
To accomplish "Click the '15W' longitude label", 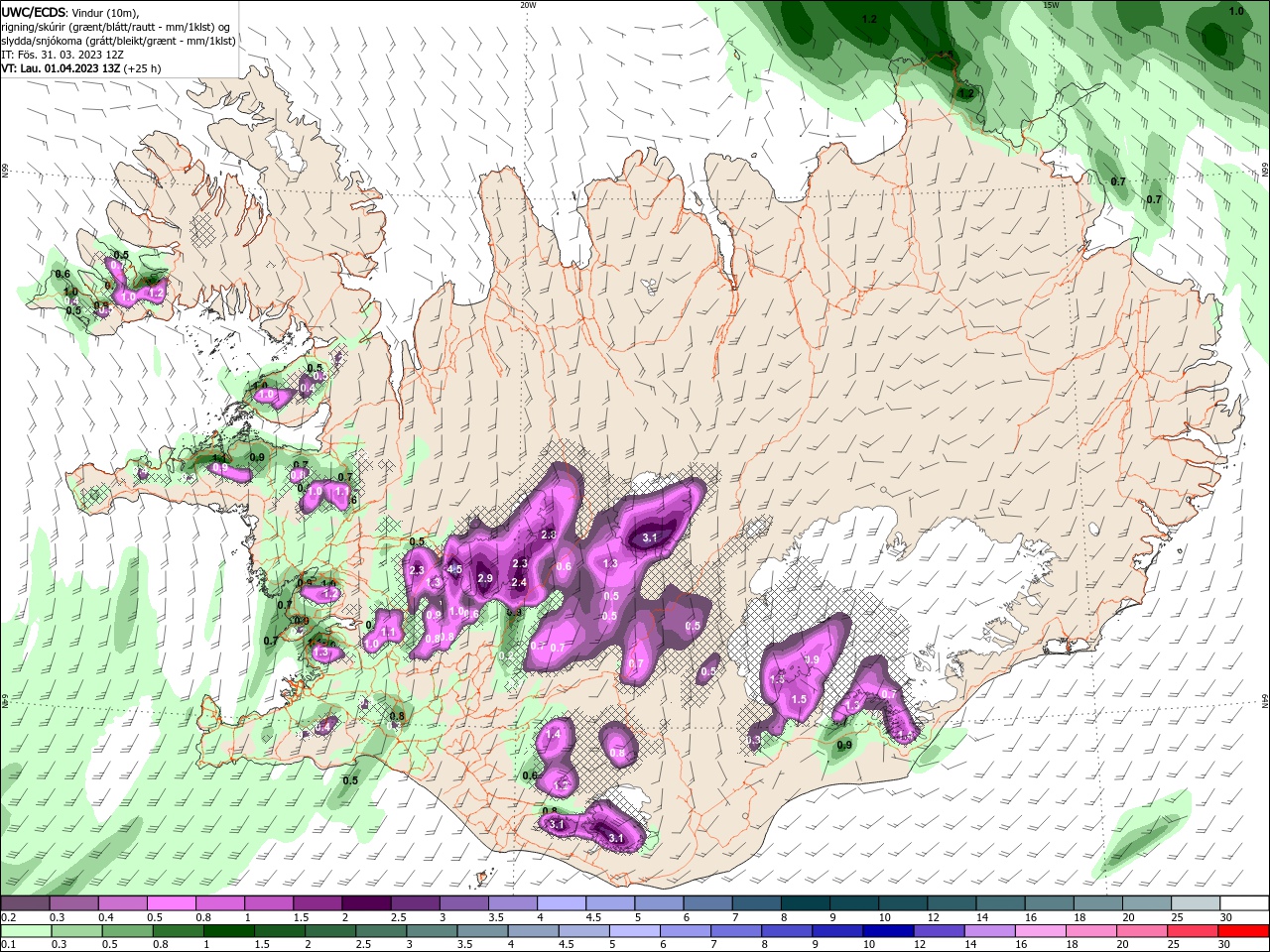I will pos(1051,5).
